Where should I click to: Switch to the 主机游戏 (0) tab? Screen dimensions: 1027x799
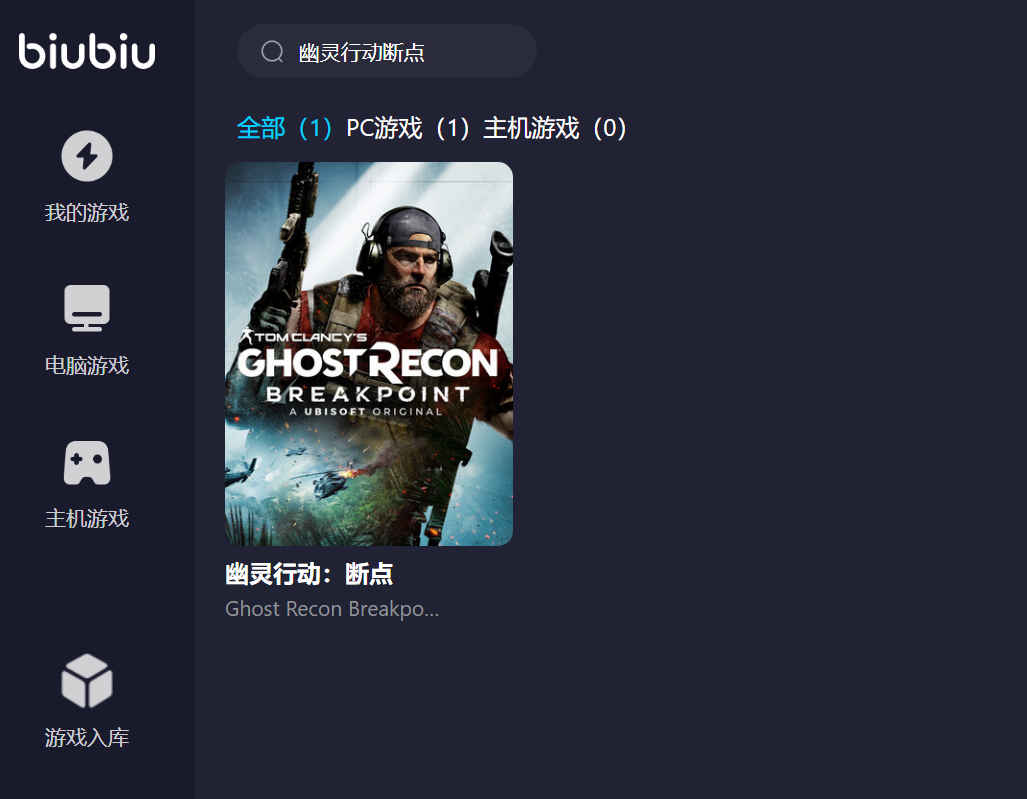555,128
